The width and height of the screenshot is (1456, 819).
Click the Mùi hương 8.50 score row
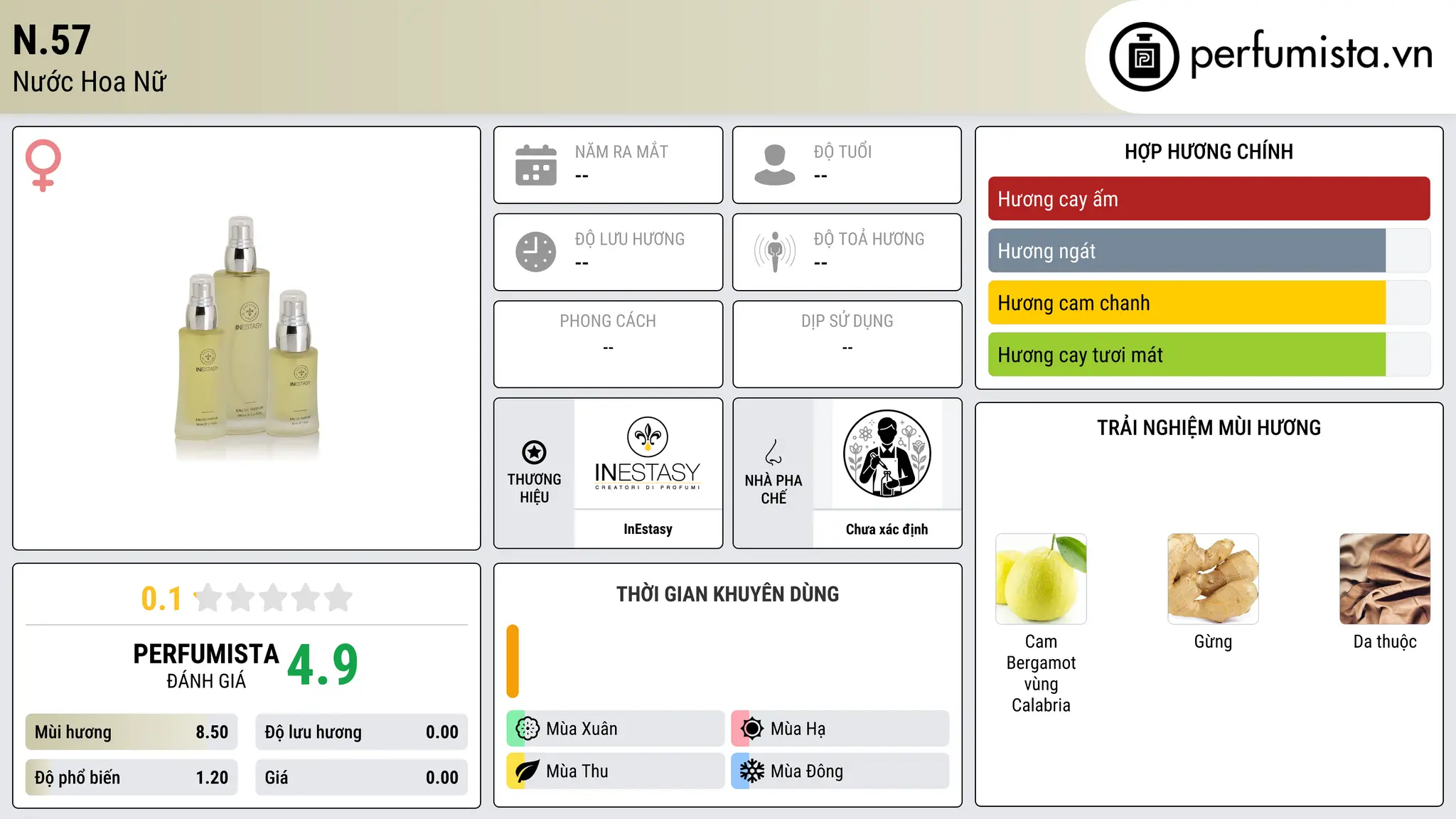[132, 732]
